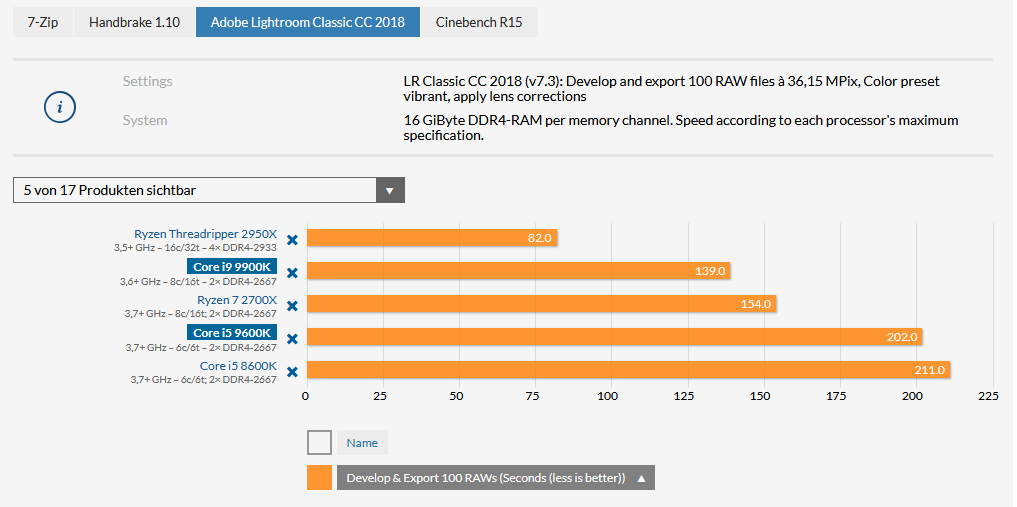
Task: Click the Core i5 8600K bar showing 211.0
Action: [628, 370]
